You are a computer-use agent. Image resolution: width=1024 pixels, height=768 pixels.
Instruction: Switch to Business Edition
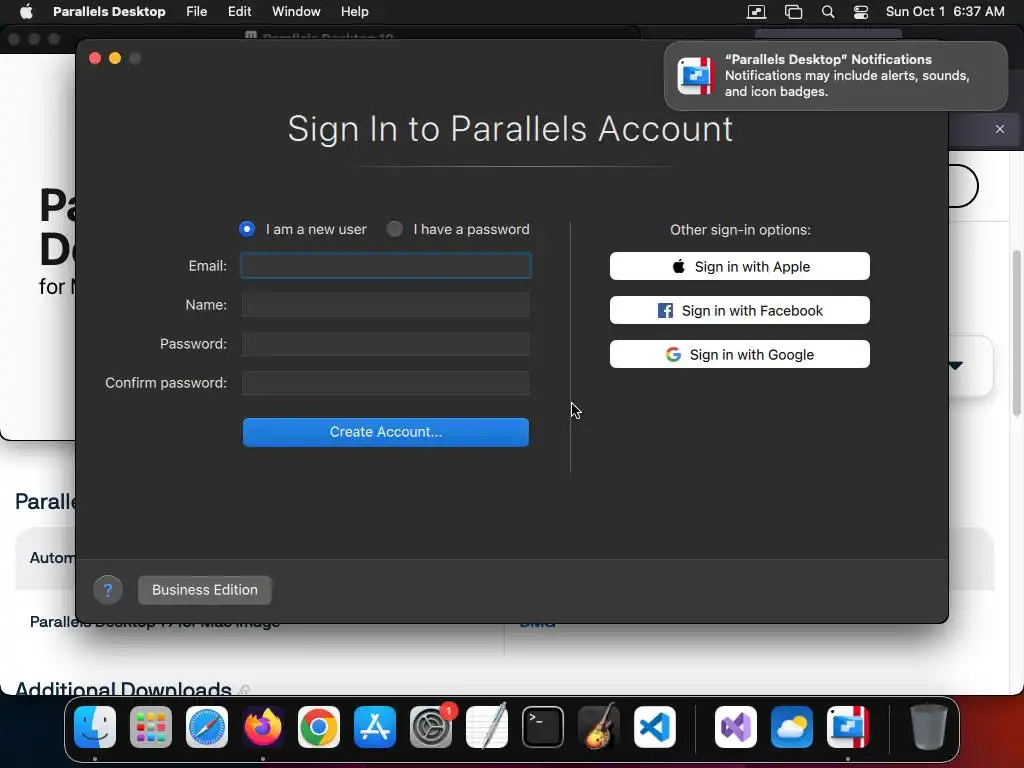[204, 590]
